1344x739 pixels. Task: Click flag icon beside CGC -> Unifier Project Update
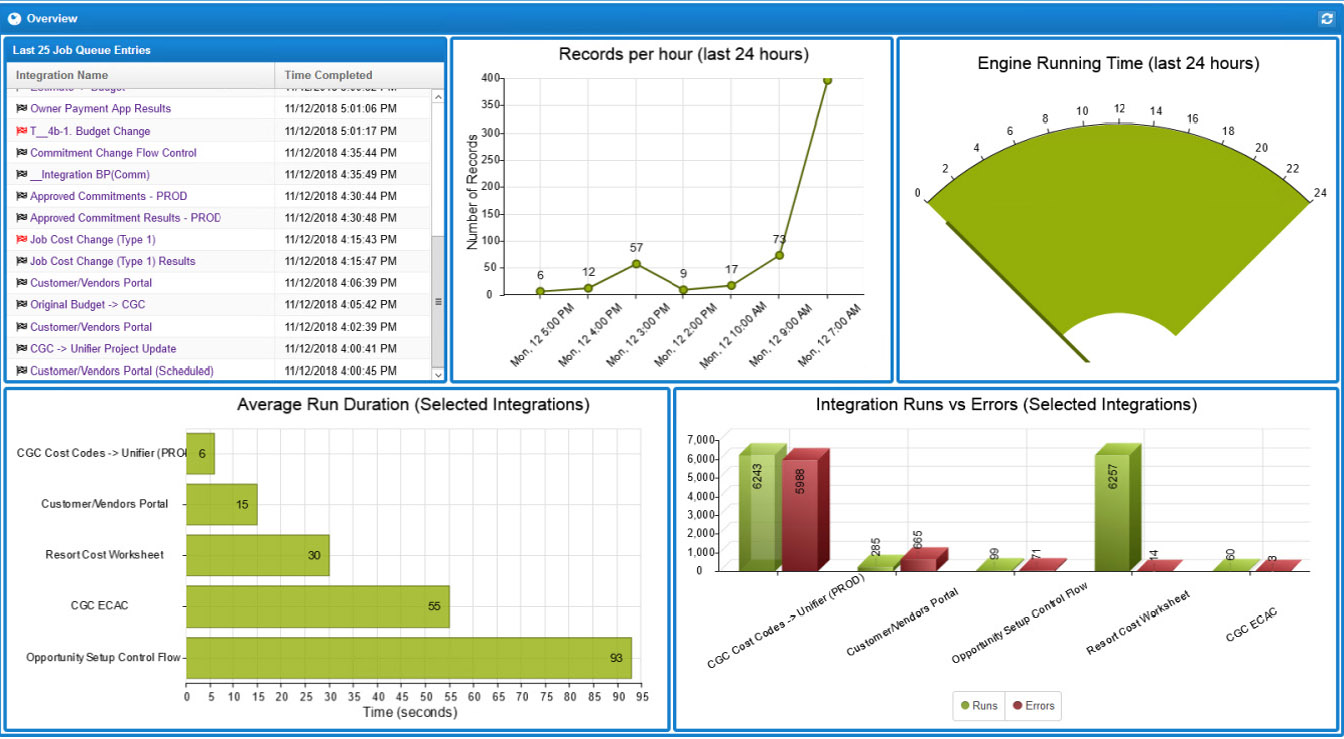[21, 349]
